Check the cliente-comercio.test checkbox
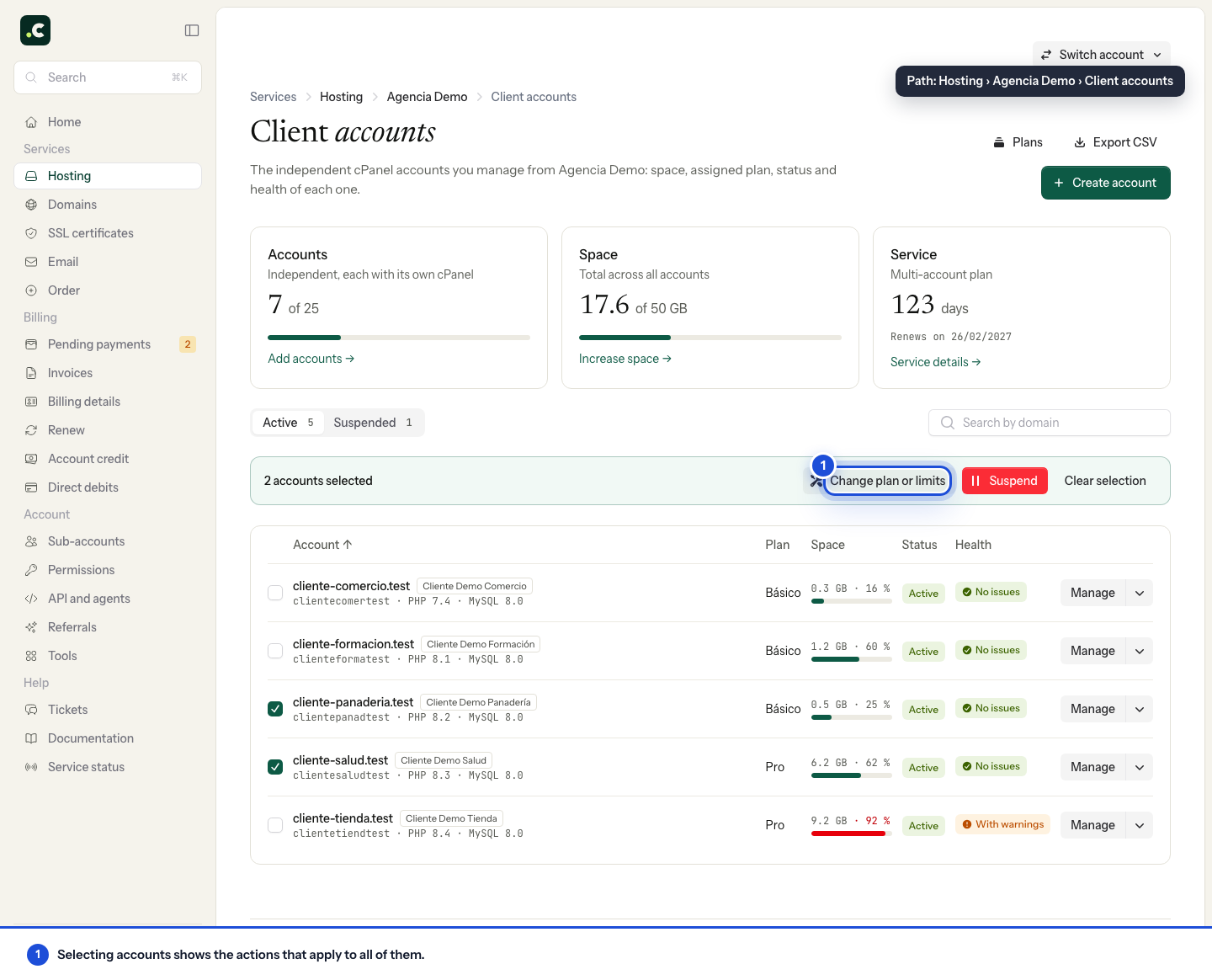The width and height of the screenshot is (1212, 980). pos(275,593)
